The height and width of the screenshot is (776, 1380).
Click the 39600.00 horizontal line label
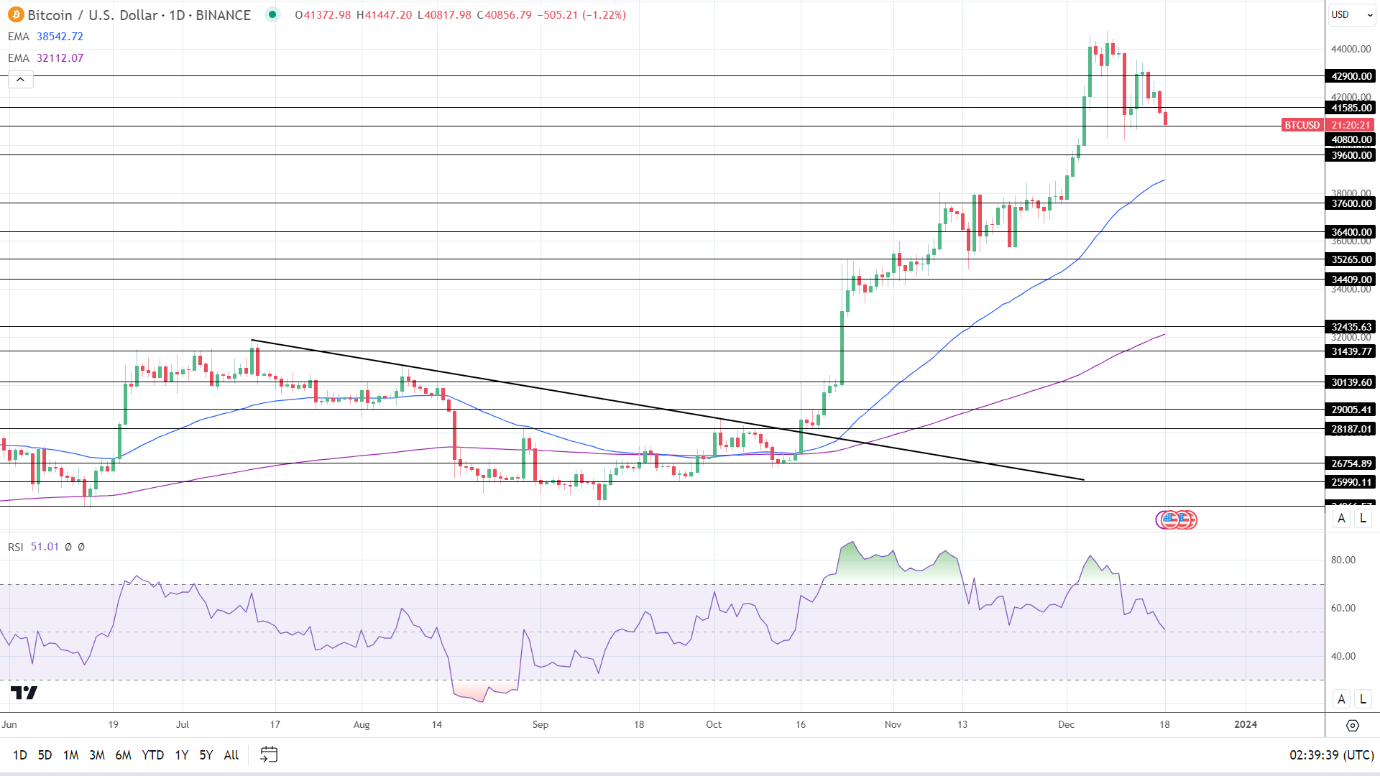[1351, 155]
